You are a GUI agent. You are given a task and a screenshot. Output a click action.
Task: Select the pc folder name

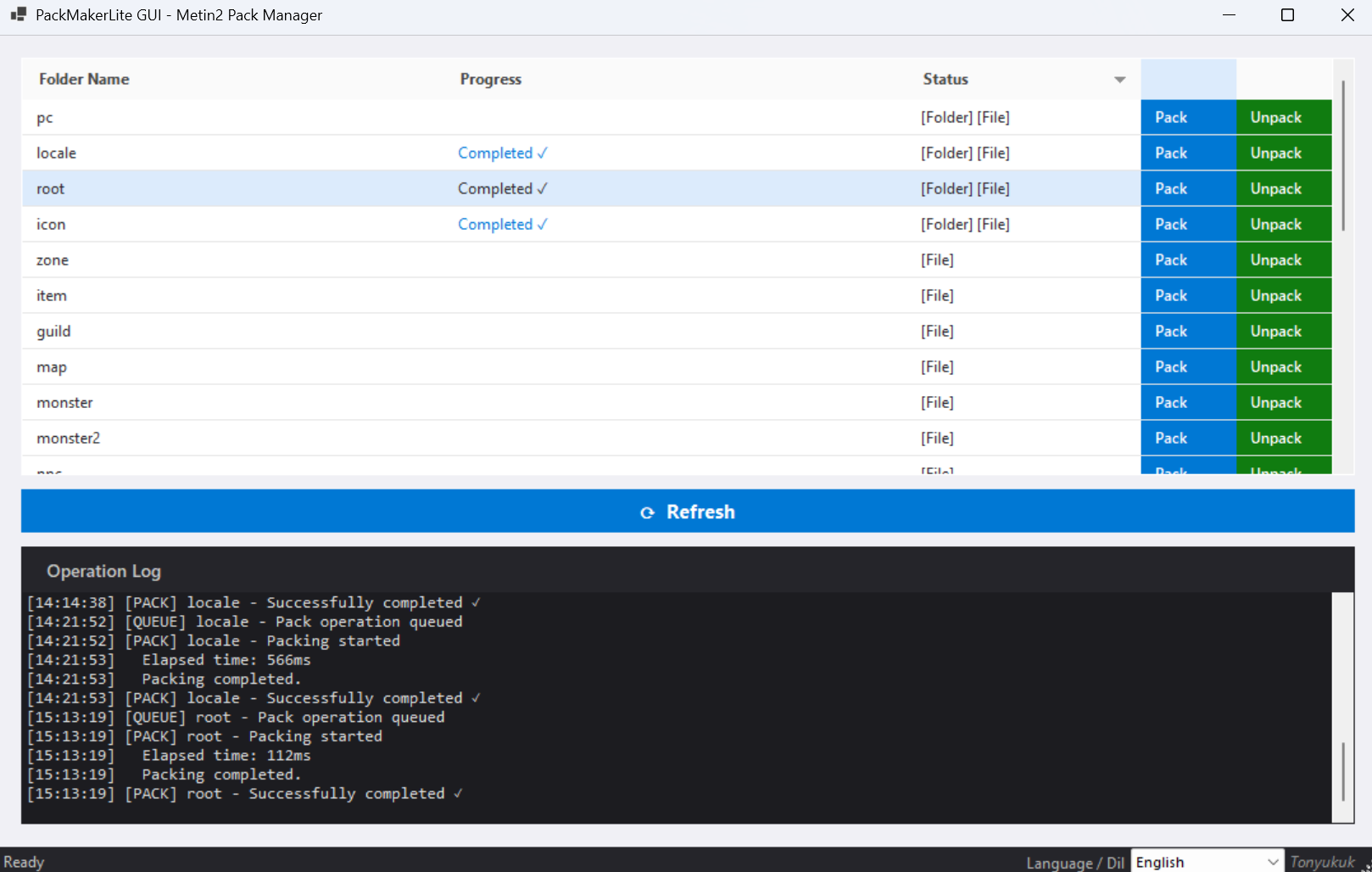(x=45, y=118)
